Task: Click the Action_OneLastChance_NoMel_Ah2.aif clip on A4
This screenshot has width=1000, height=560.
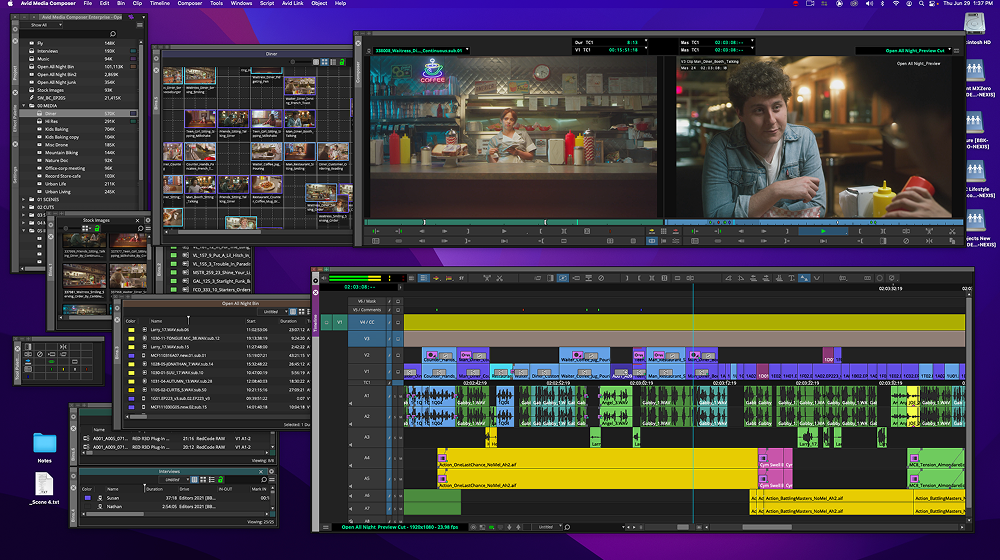Action: tap(598, 458)
